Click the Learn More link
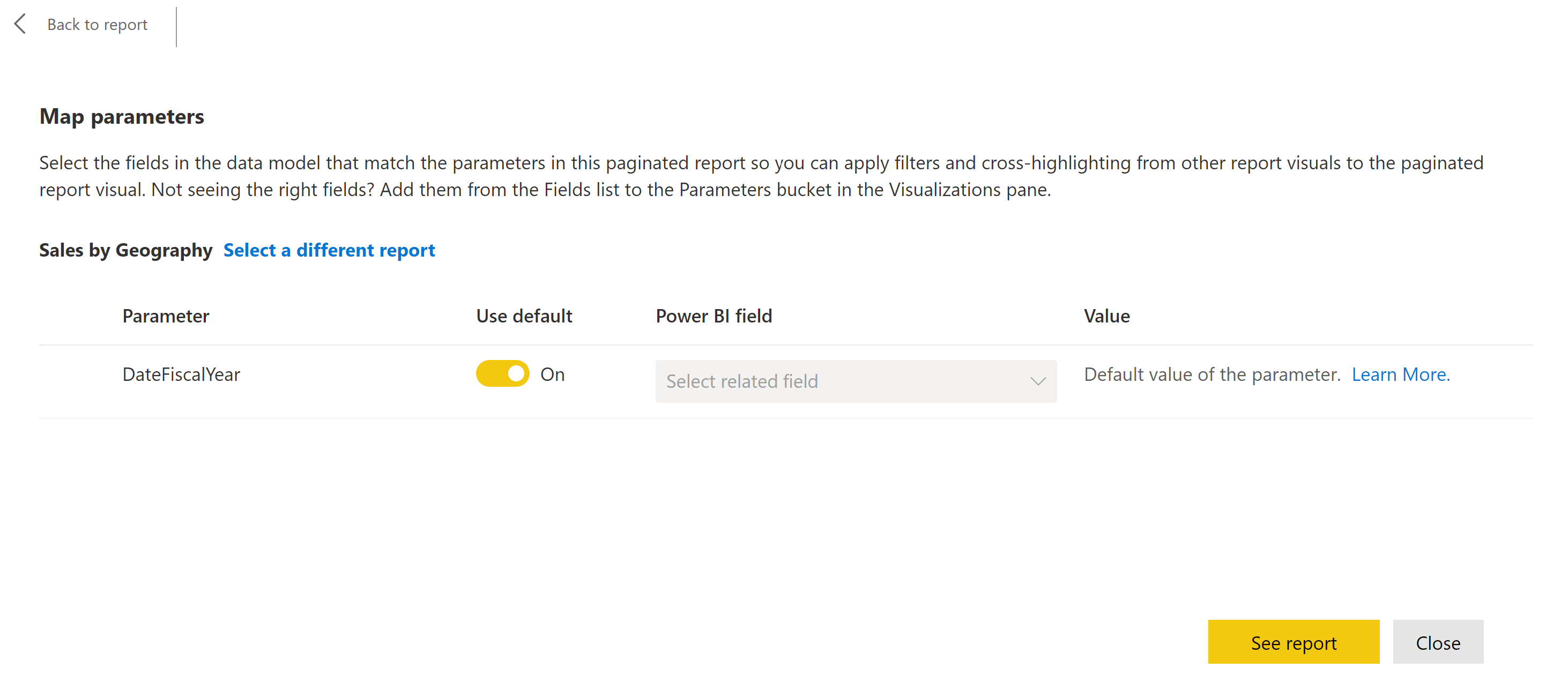Screen dimensions: 1568x698 tap(1401, 374)
